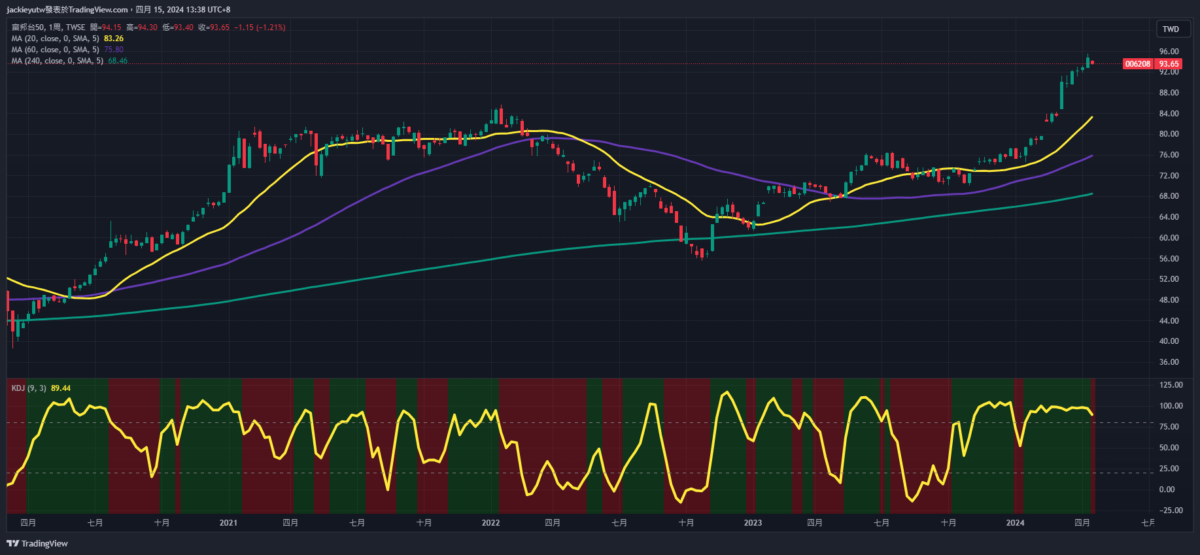The height and width of the screenshot is (555, 1200).
Task: Select the MA 20 indicator legend
Action: (x=54, y=38)
